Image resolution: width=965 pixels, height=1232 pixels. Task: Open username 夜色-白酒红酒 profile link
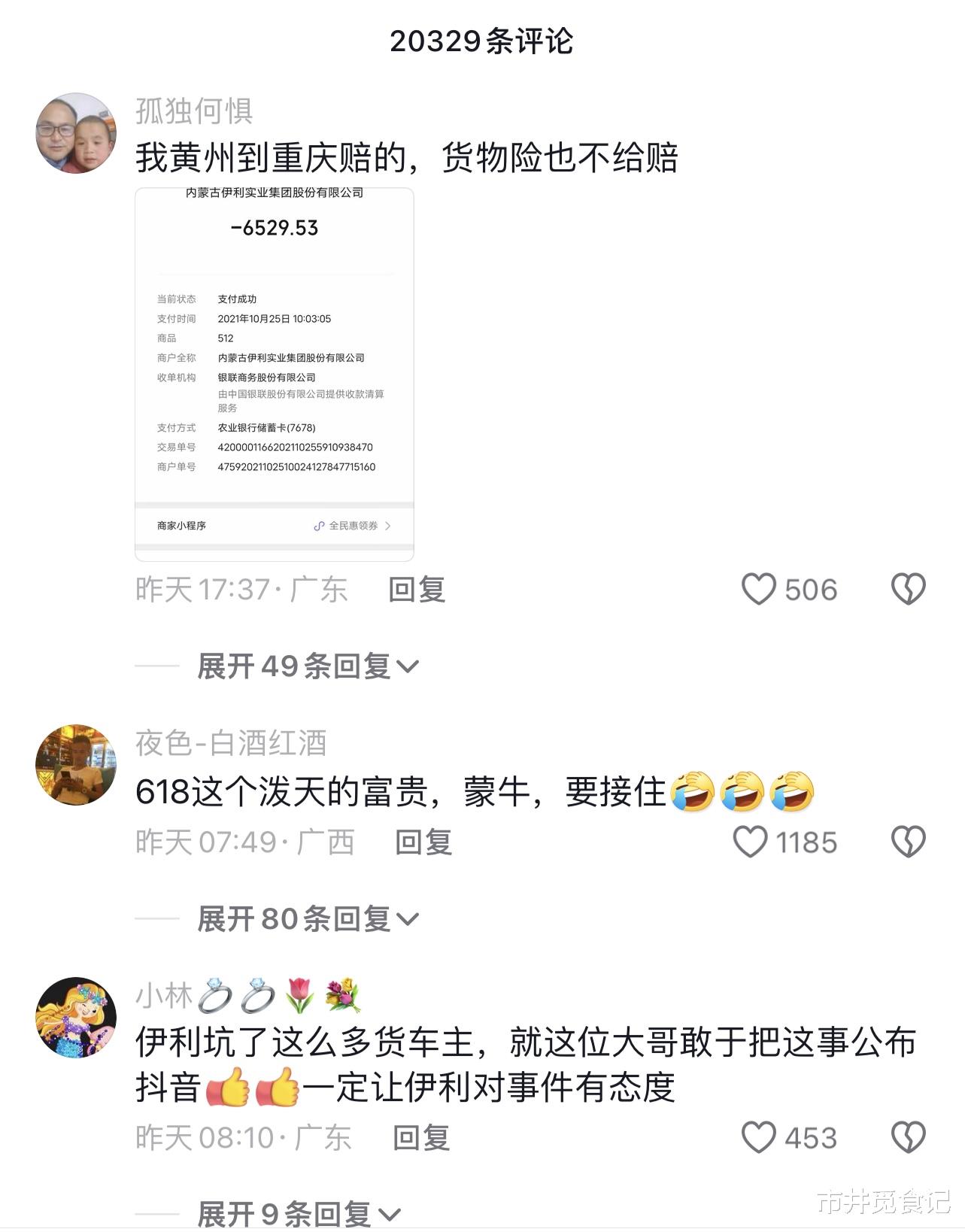231,743
